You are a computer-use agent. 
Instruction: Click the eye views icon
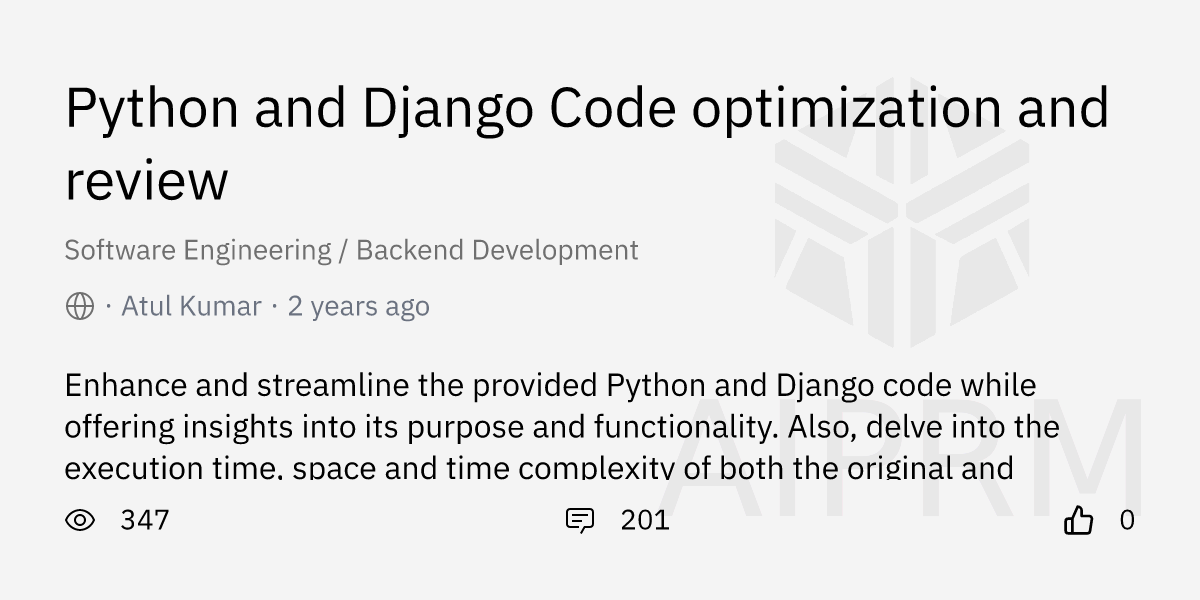click(80, 520)
